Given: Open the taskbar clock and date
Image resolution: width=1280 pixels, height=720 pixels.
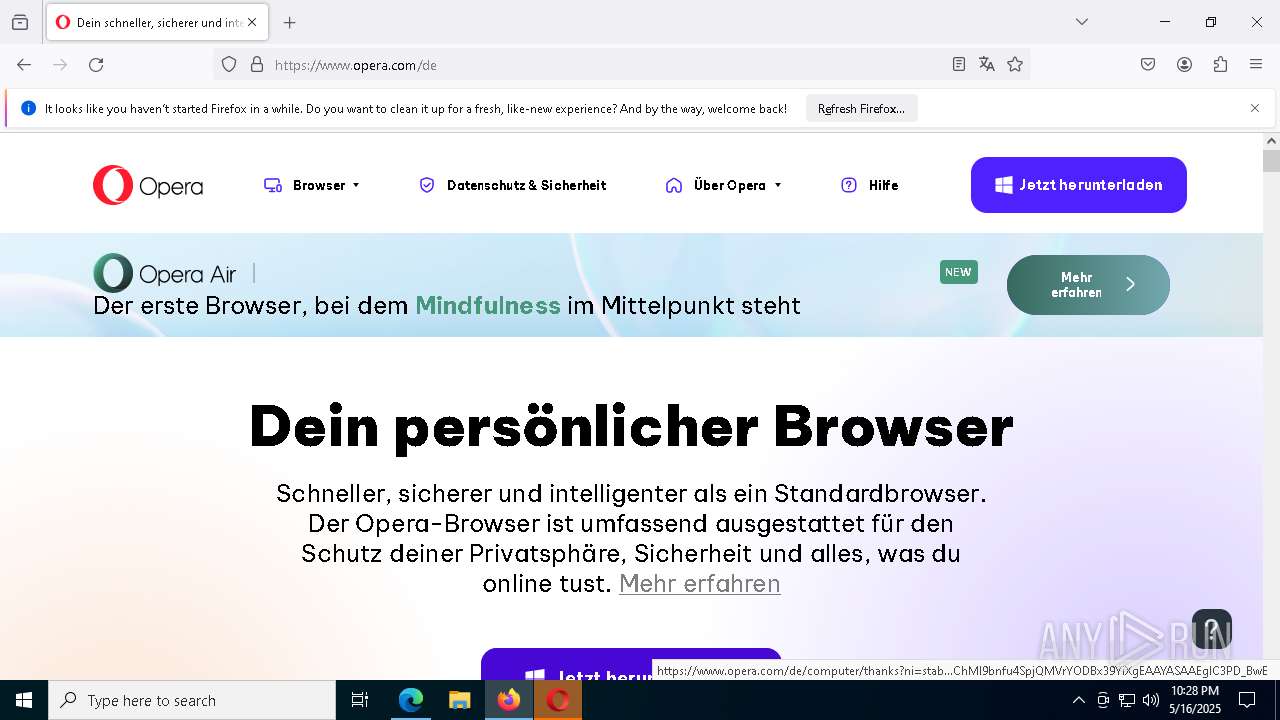Looking at the screenshot, I should (x=1195, y=700).
